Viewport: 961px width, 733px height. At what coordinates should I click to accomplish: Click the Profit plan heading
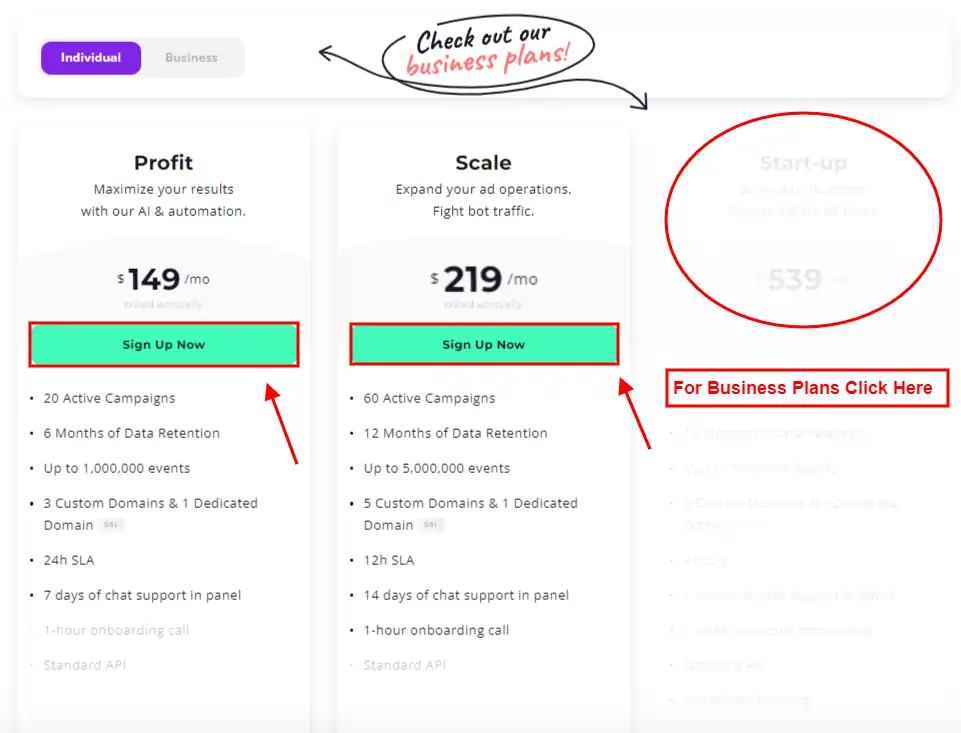click(163, 163)
